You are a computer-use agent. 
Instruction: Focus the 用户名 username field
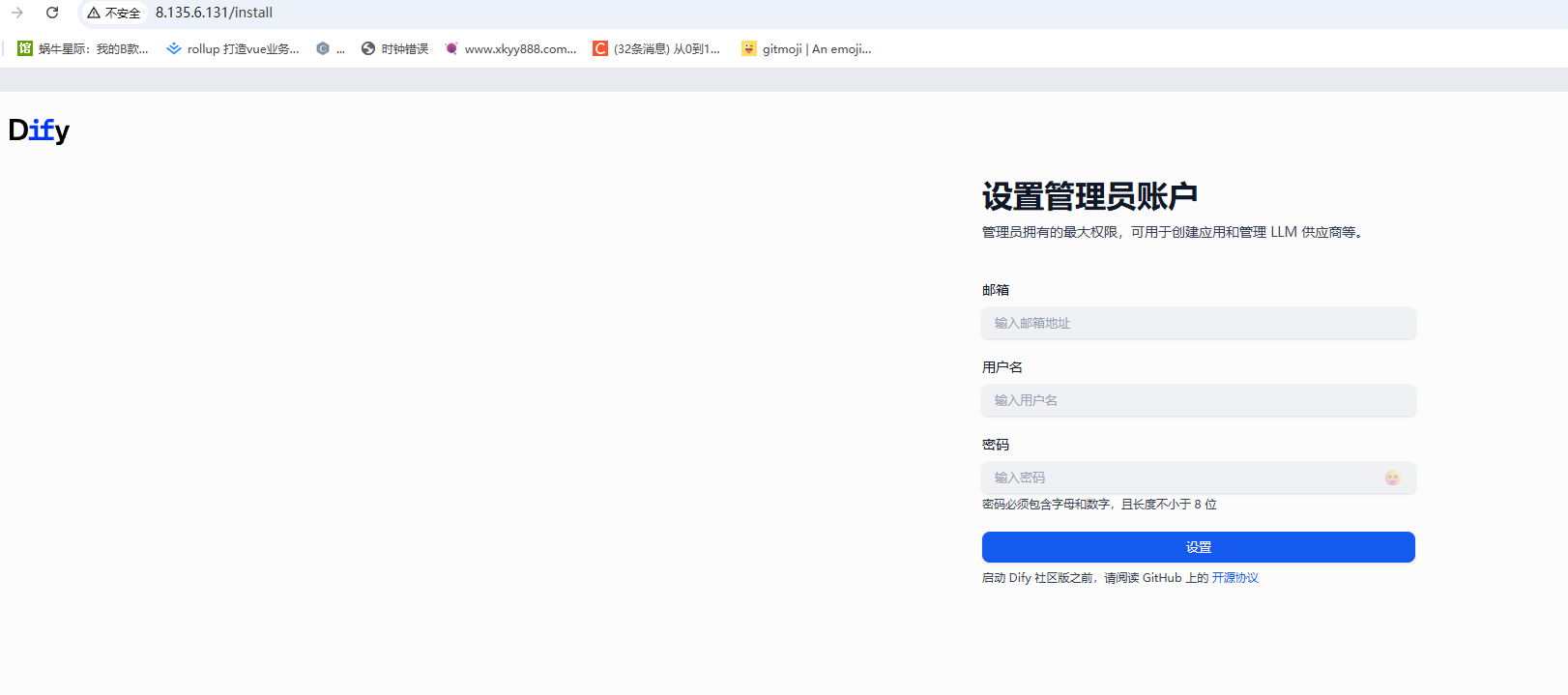point(1198,400)
